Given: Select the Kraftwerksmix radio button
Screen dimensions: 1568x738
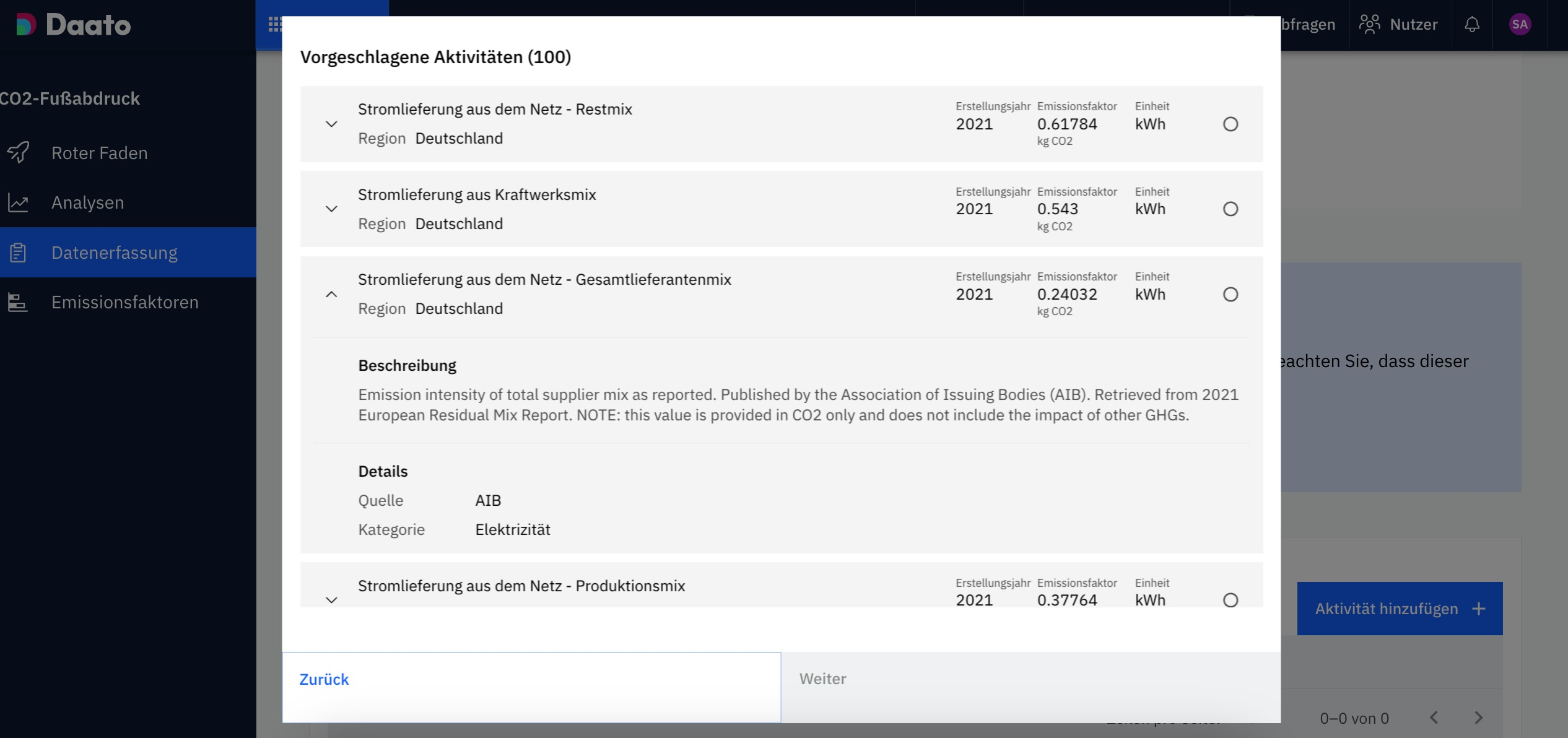Looking at the screenshot, I should coord(1230,209).
